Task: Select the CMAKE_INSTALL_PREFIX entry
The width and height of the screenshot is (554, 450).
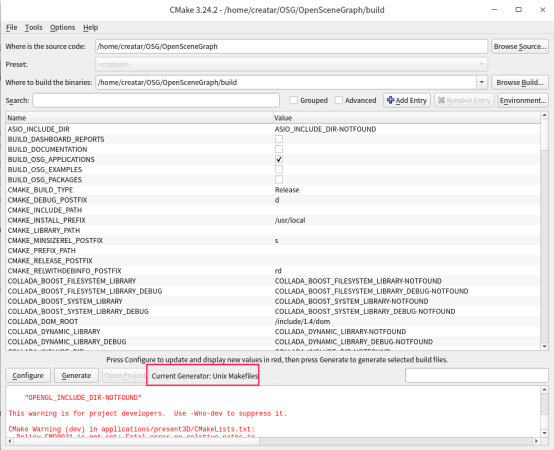Action: tap(47, 220)
